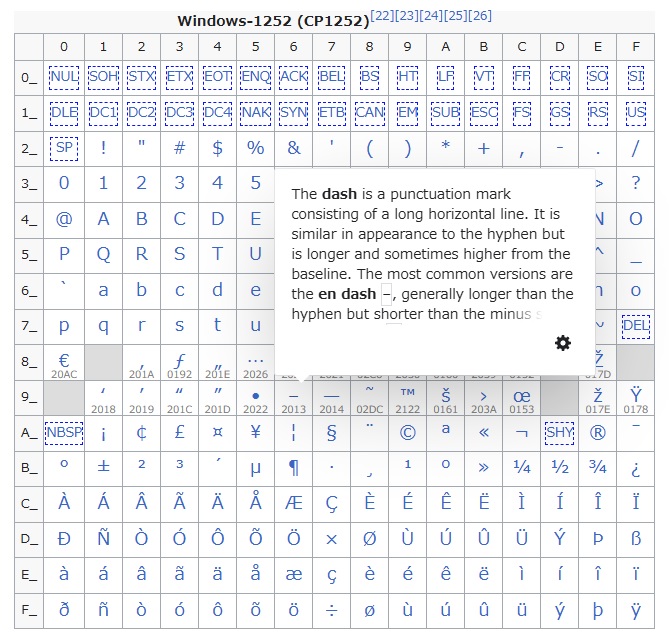
Task: Click the NUL control character cell
Action: (x=64, y=77)
